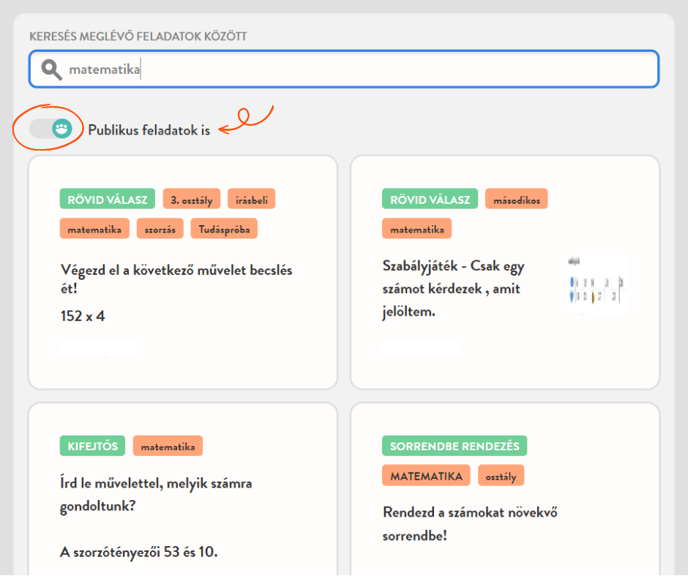Click the magnifier search icon
The width and height of the screenshot is (688, 576).
(x=50, y=70)
